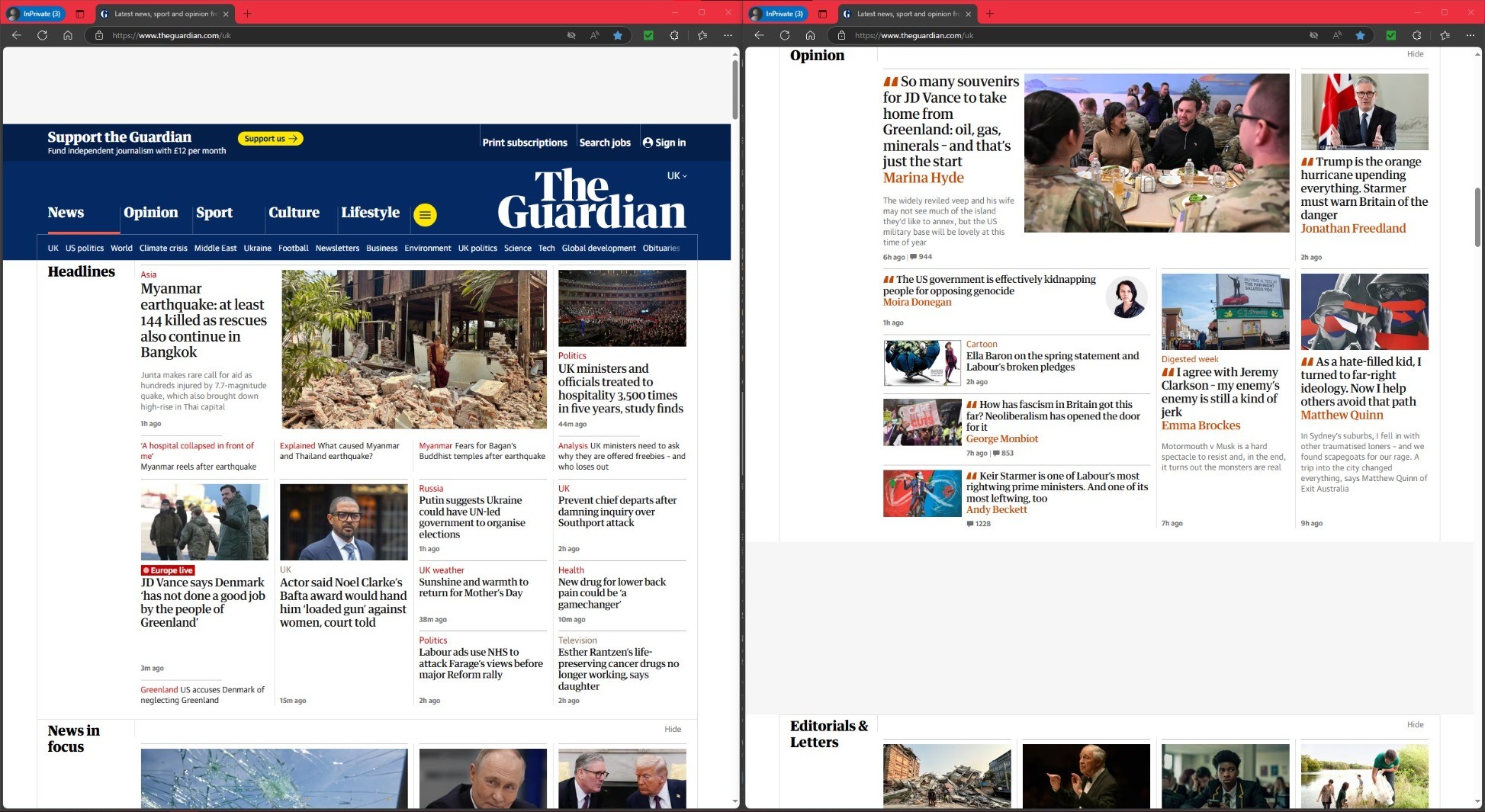Hide the News in focus section
Screen dimensions: 1485x812
pos(673,729)
